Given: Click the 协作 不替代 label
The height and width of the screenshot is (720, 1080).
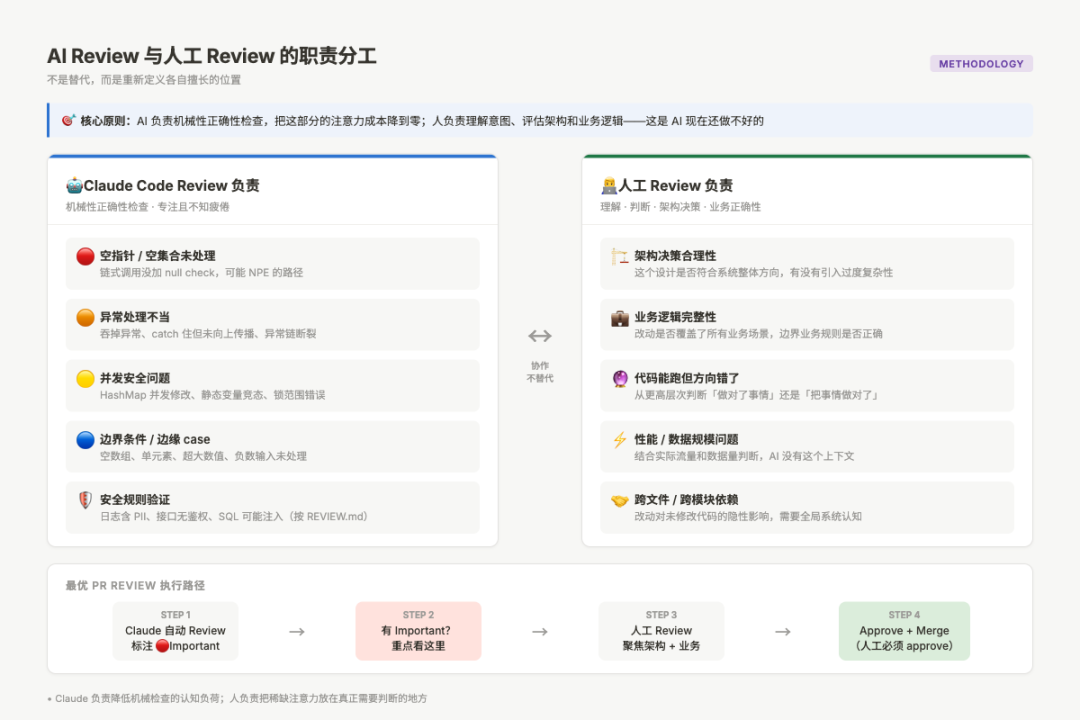Looking at the screenshot, I should point(540,372).
